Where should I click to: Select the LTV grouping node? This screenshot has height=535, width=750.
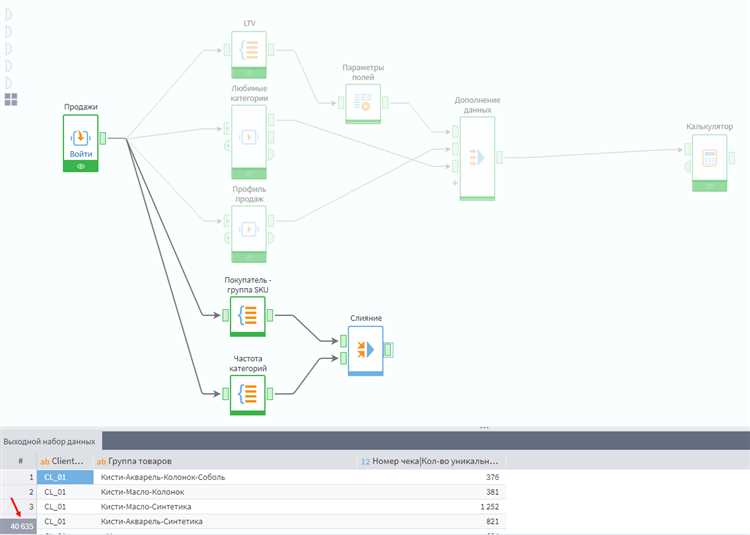point(249,55)
